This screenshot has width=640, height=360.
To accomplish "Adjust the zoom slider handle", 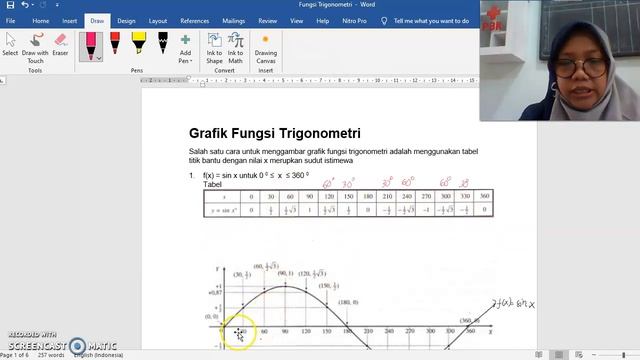I will pos(624,355).
